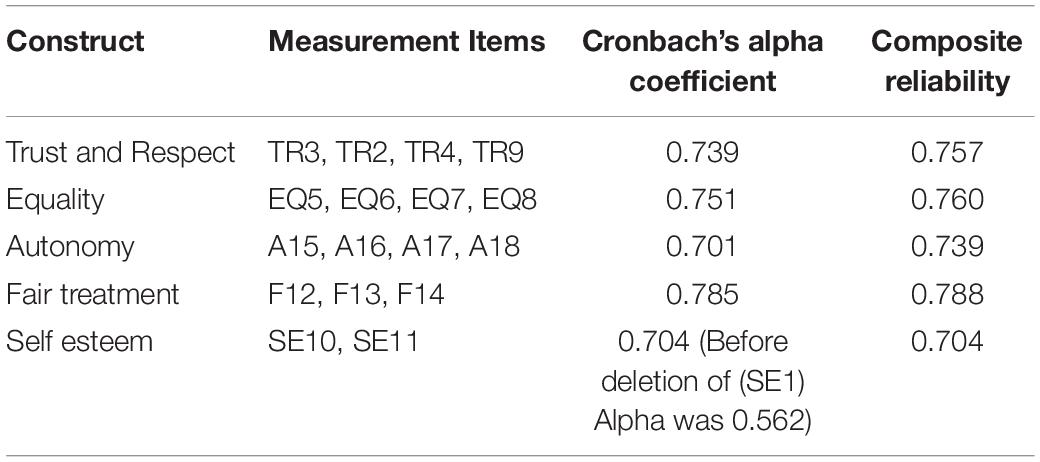Viewport: 1040px width, 462px height.
Task: Click the Autonomy construct cell
Action: (x=70, y=247)
